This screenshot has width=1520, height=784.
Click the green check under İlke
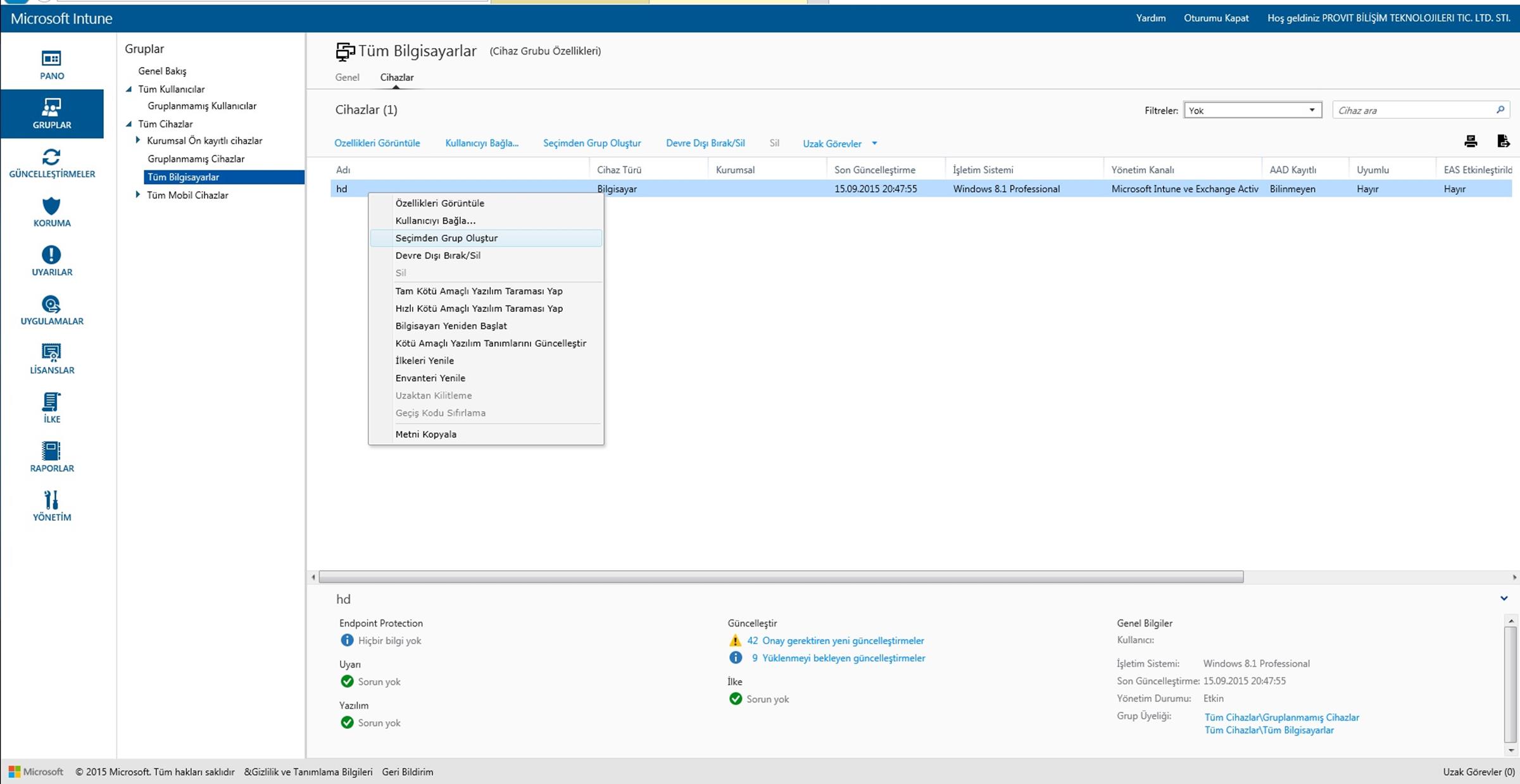735,699
